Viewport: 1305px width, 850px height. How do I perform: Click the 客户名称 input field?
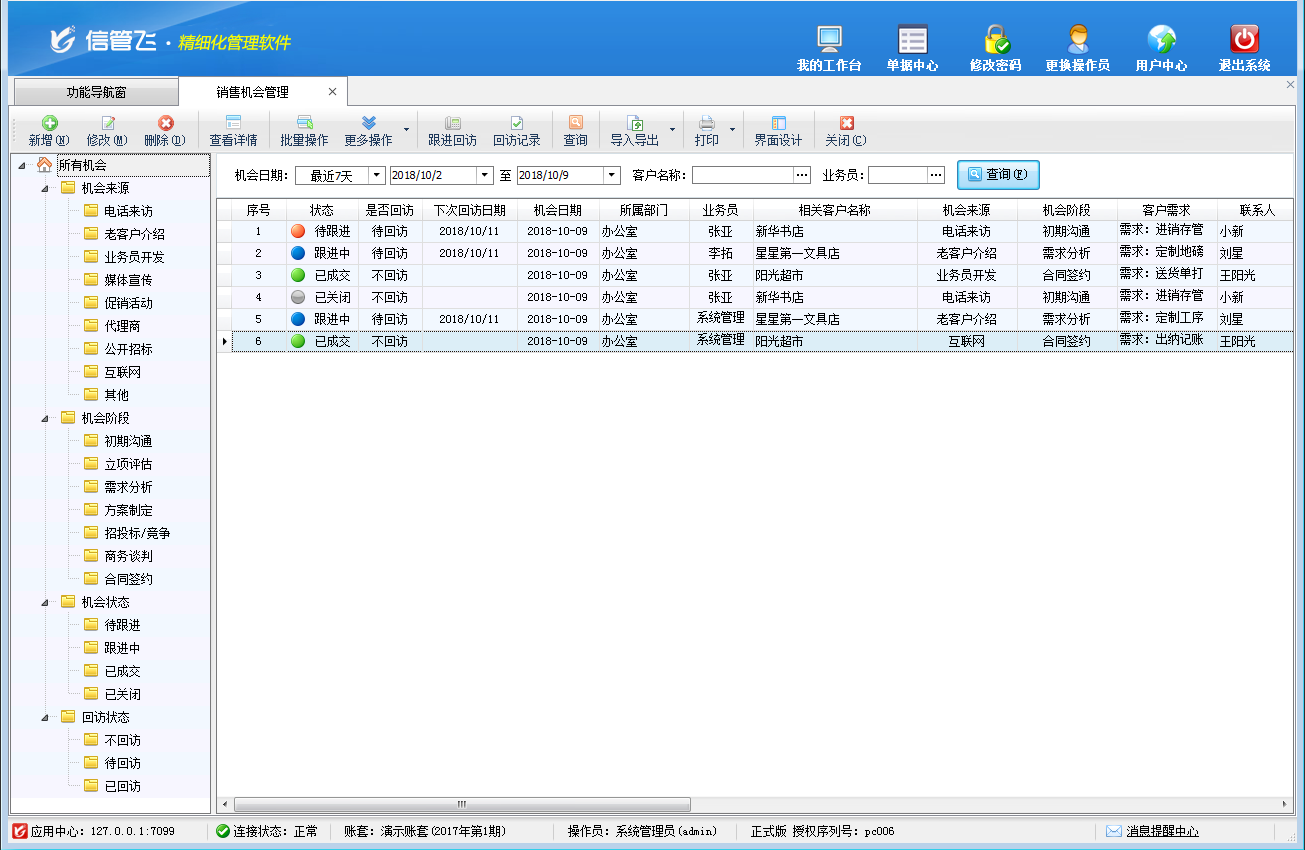tap(742, 175)
